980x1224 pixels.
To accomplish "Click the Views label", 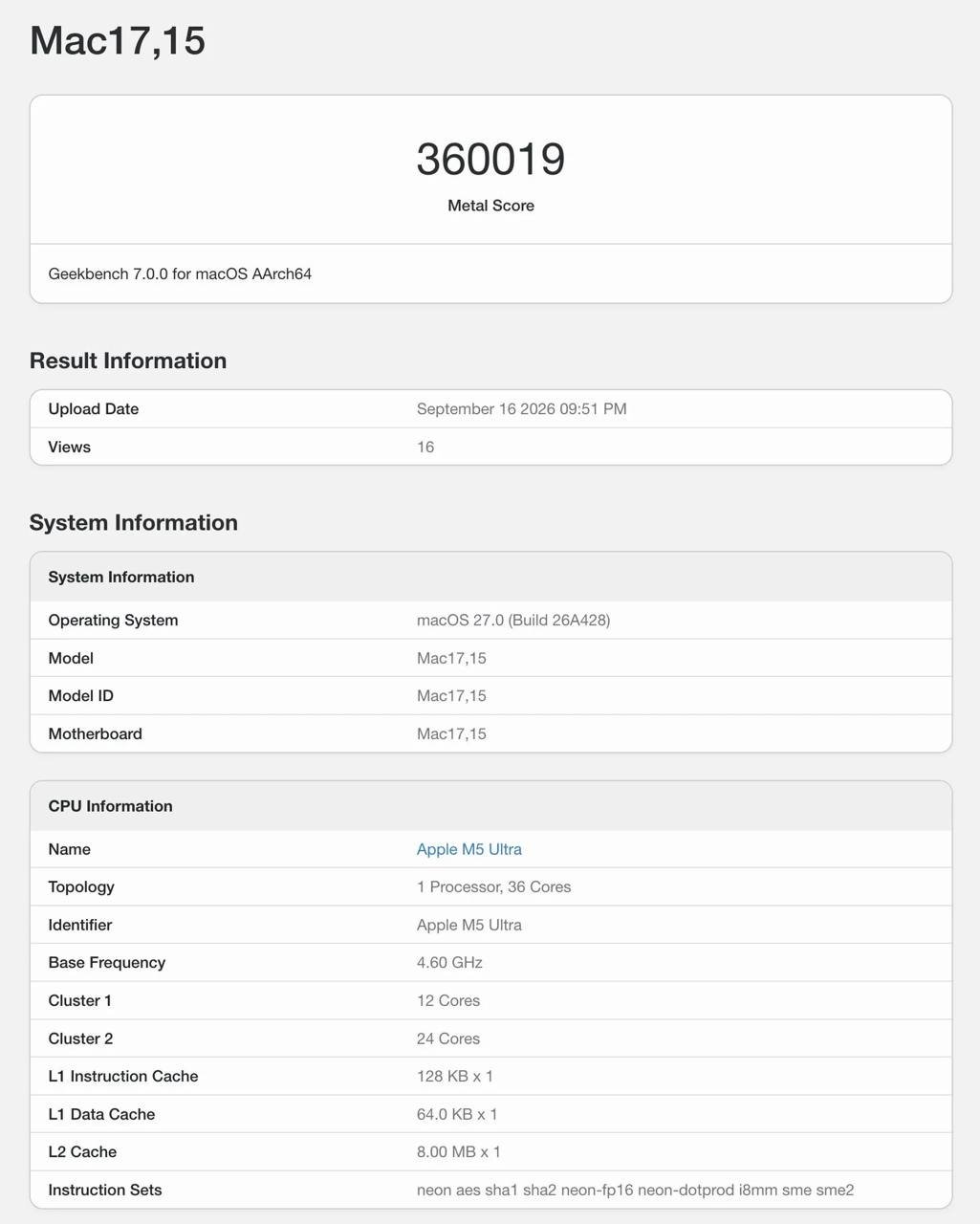I will [70, 448].
